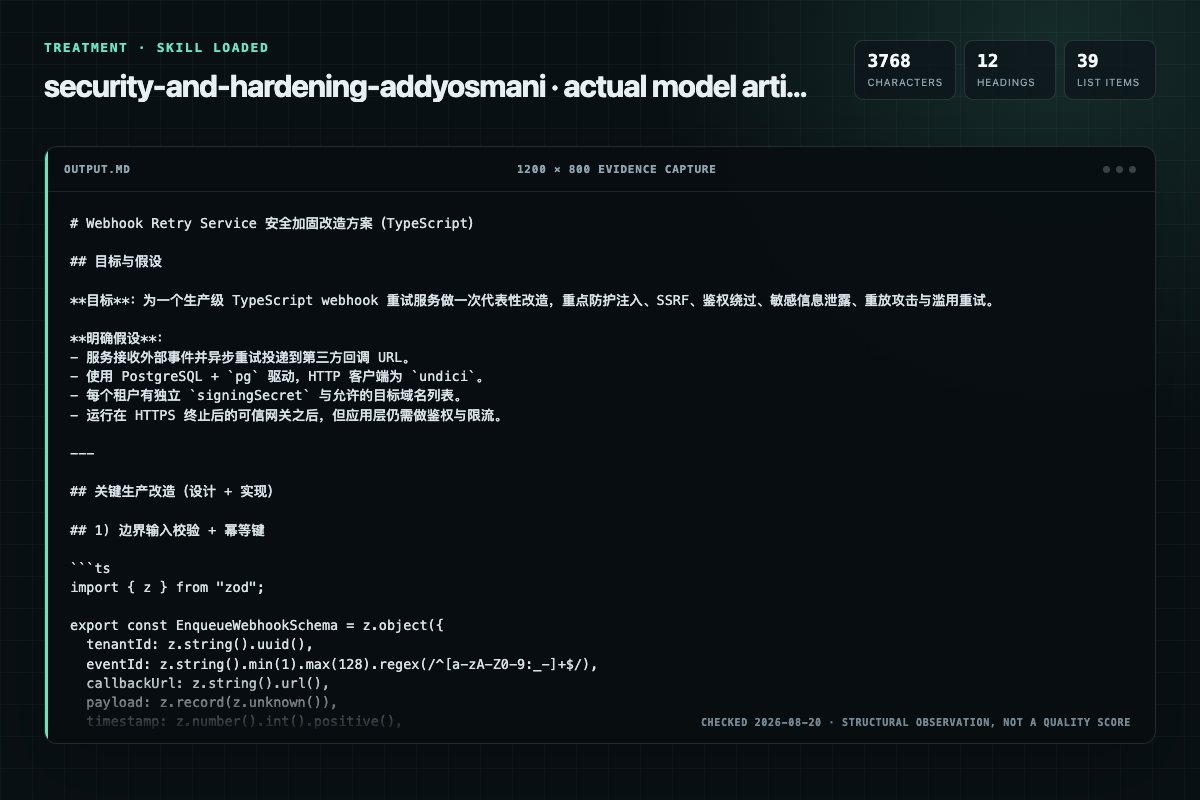Click the "**目标**" paragraph line
Viewport: 1200px width, 800px height.
(x=534, y=300)
